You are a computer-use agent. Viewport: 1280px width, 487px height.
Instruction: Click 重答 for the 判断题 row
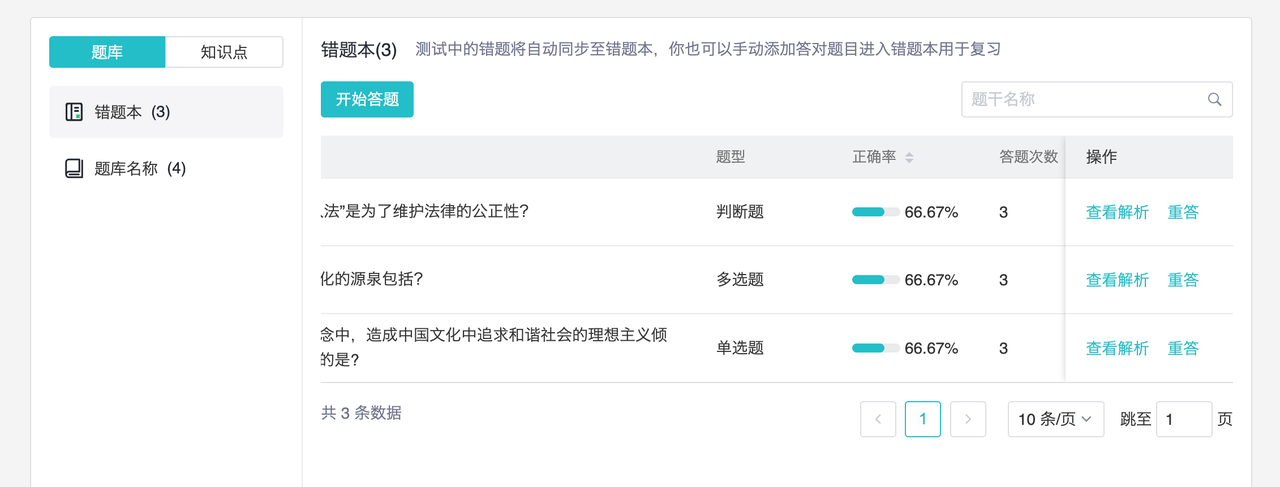click(x=1183, y=212)
